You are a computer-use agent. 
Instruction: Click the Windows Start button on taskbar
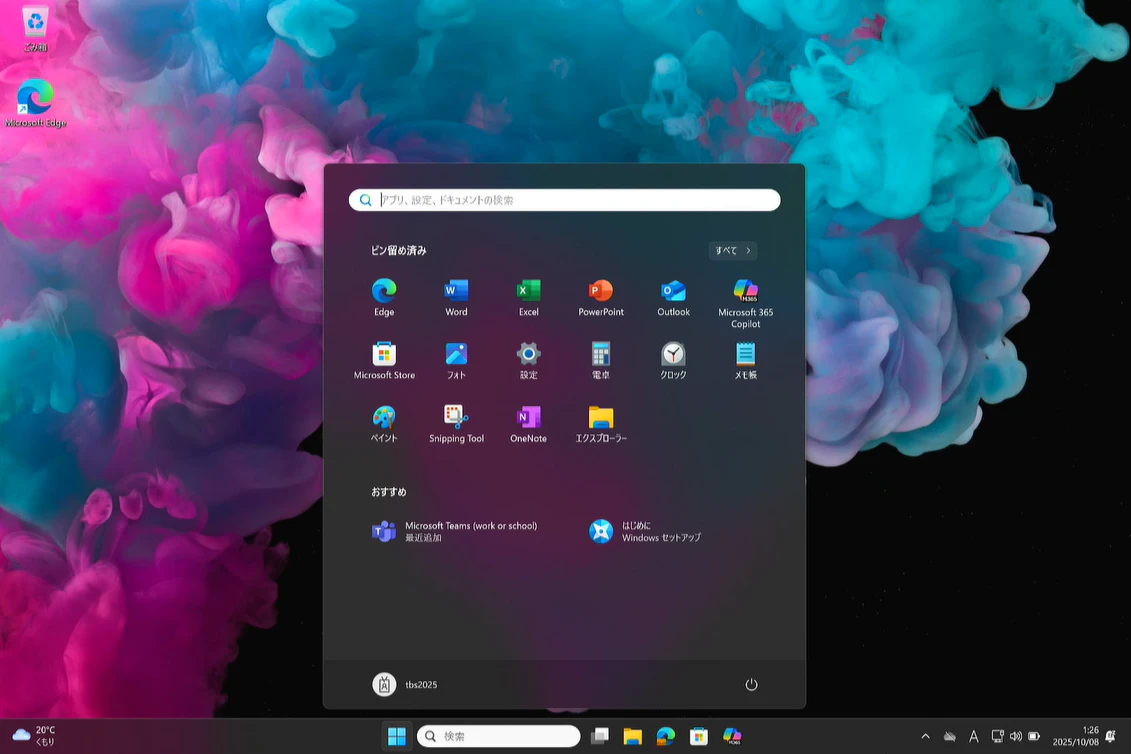coord(397,736)
